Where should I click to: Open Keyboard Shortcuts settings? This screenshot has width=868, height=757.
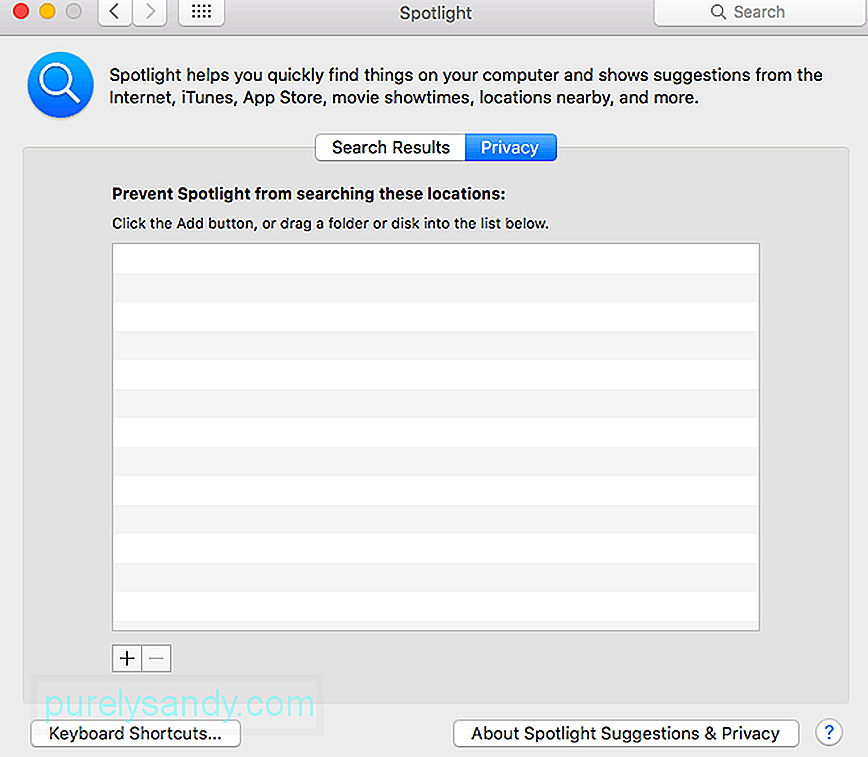[136, 733]
